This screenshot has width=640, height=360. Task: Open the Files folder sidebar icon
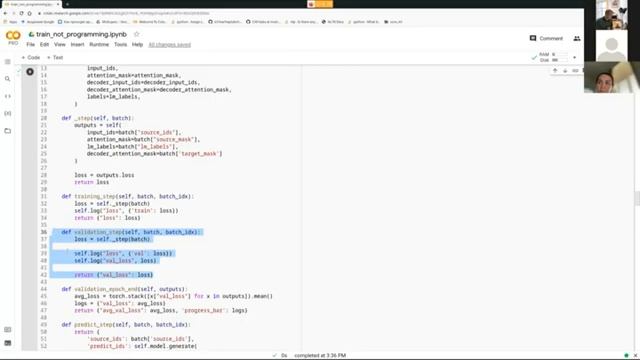tap(7, 131)
